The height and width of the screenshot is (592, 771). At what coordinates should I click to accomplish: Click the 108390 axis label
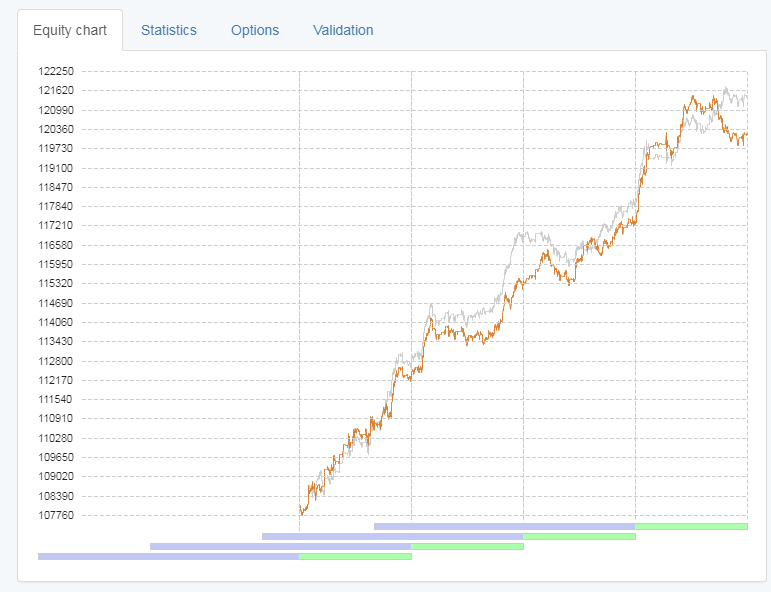click(56, 496)
